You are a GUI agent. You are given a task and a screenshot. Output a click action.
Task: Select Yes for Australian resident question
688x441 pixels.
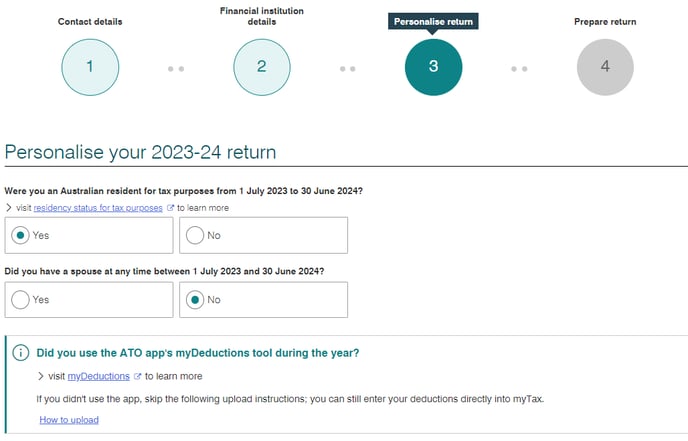coord(89,235)
